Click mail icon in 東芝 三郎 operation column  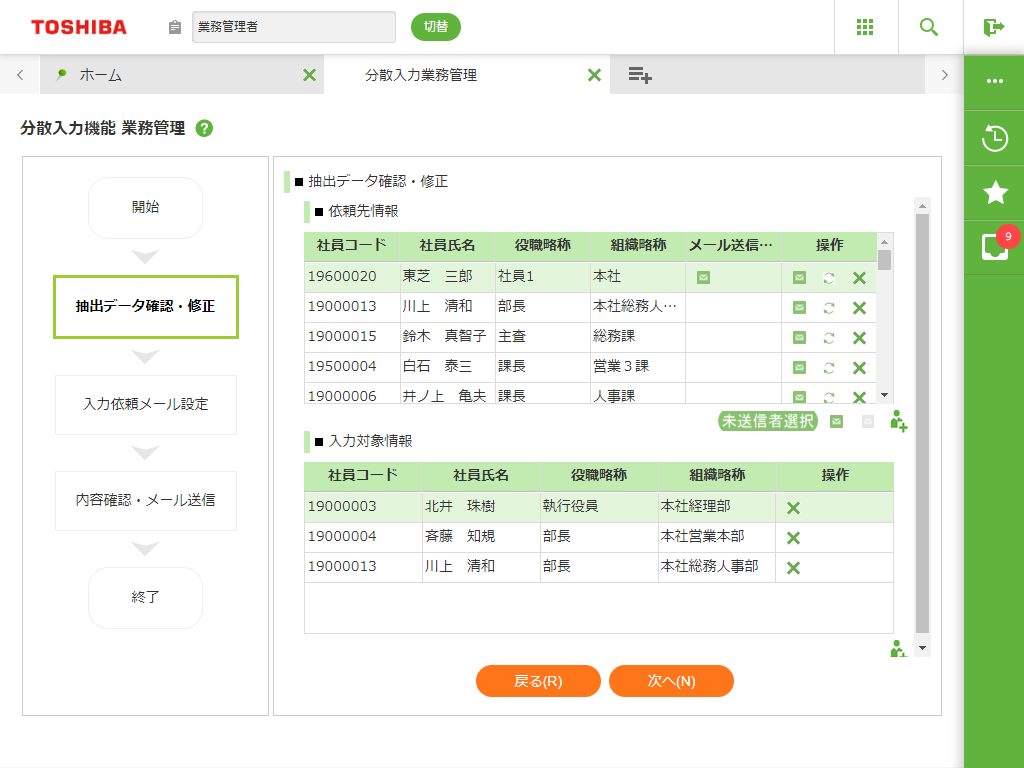pyautogui.click(x=799, y=277)
